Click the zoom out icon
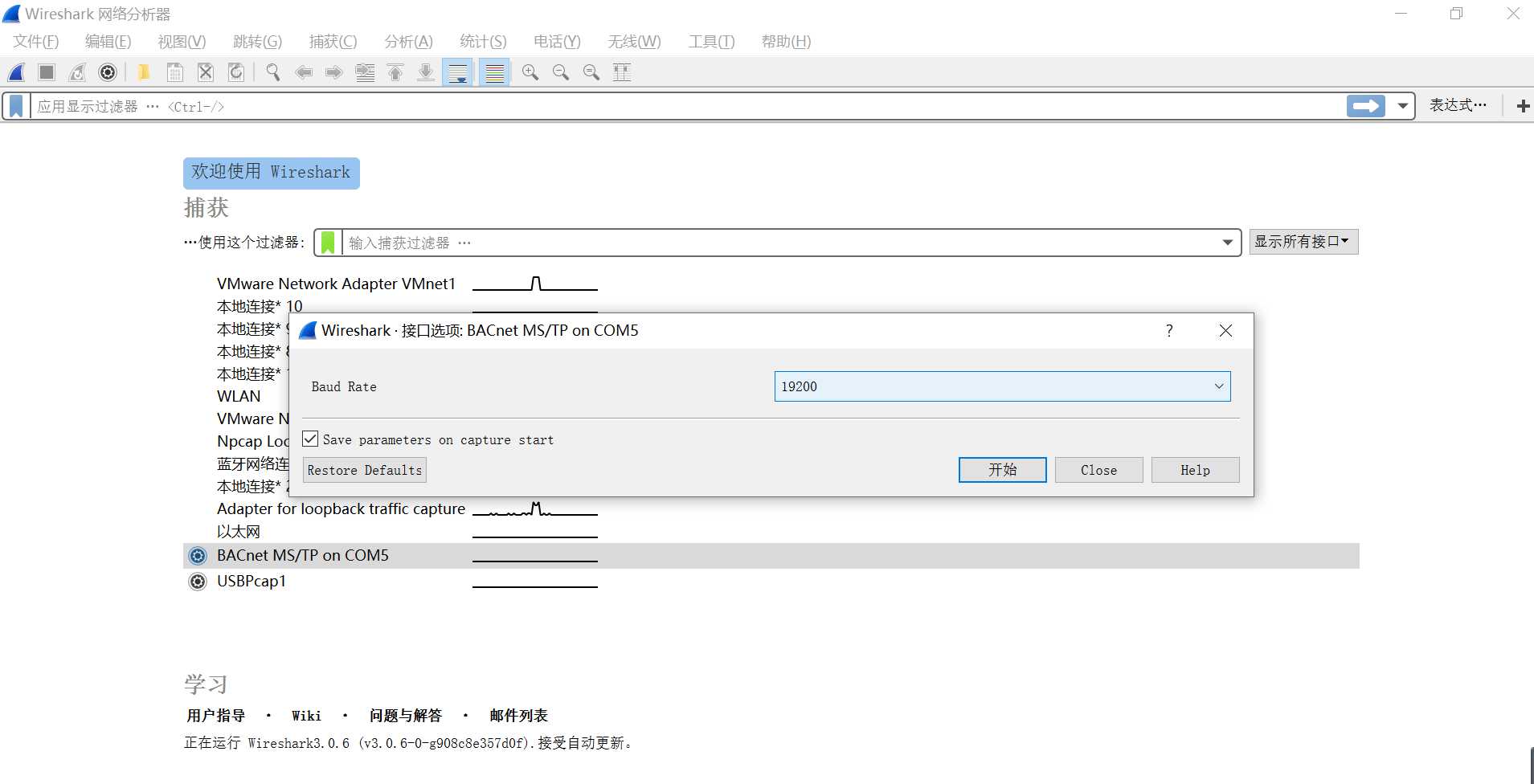Image resolution: width=1534 pixels, height=784 pixels. (561, 72)
